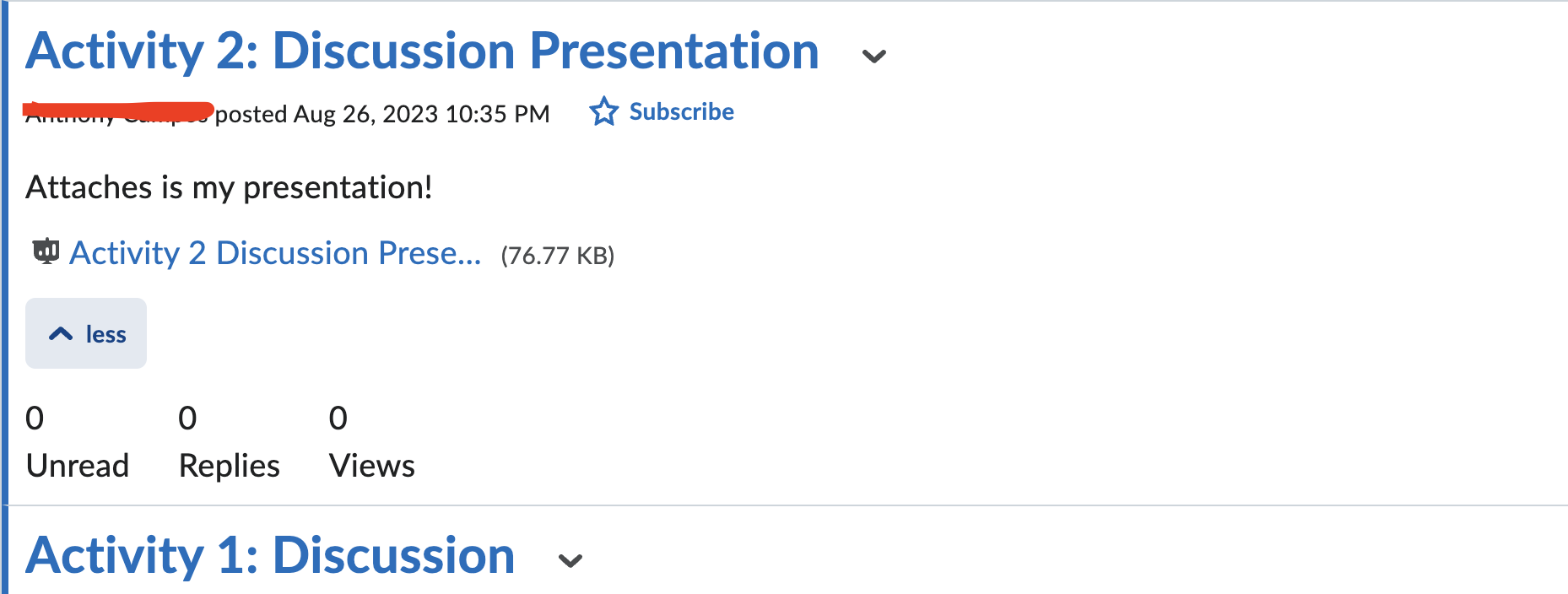
Task: Click the 76.77 KB file size text
Action: tap(558, 256)
